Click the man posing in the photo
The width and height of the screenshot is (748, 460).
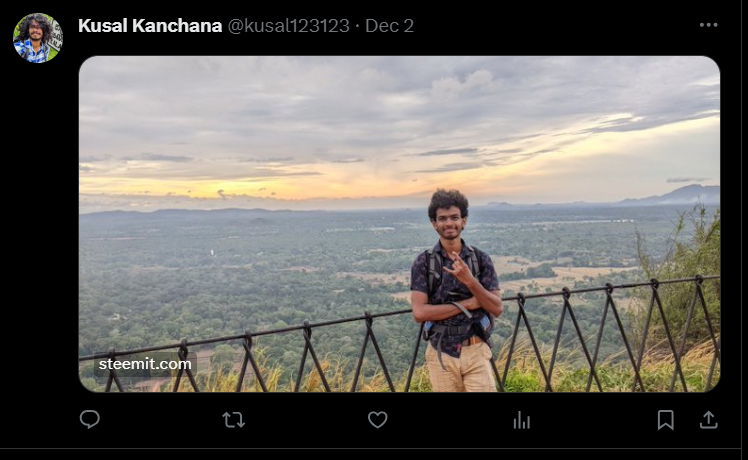(x=456, y=291)
